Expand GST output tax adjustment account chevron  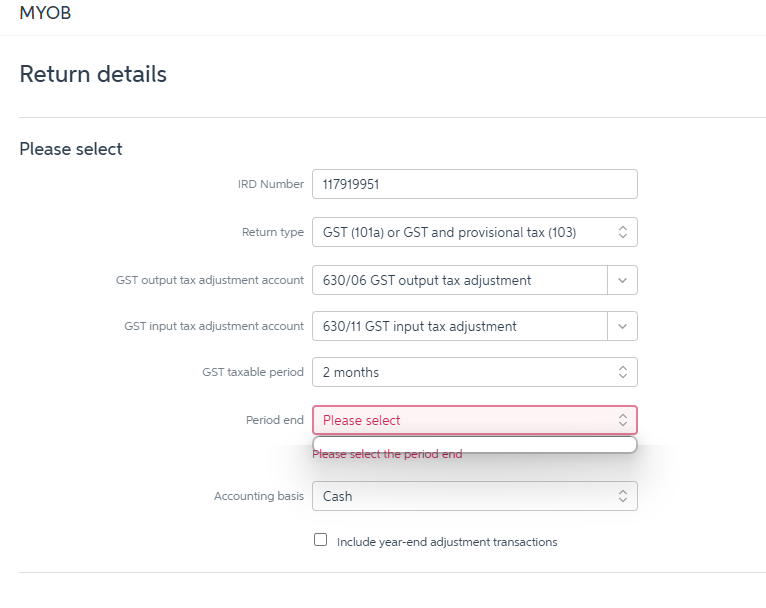pyautogui.click(x=622, y=281)
